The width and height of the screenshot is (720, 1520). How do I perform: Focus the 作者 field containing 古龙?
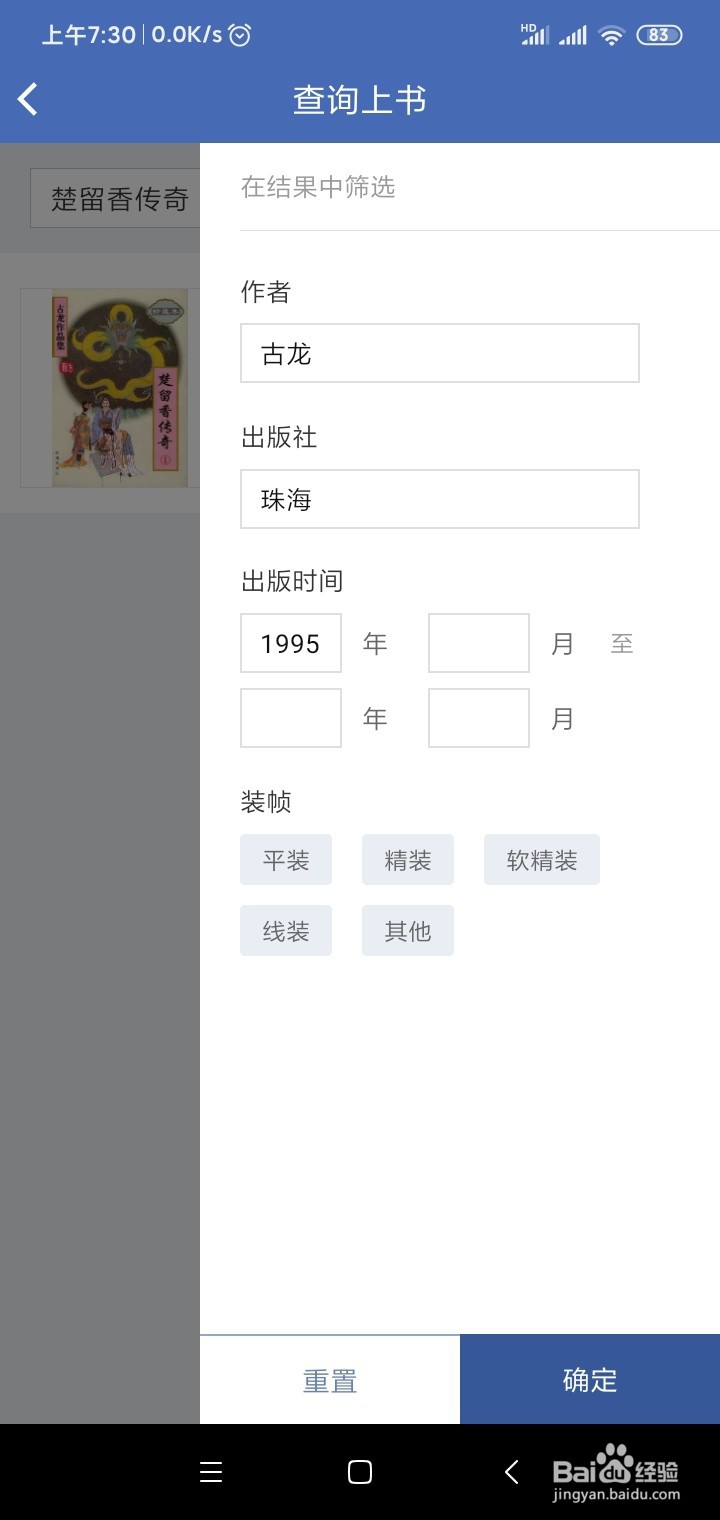click(440, 353)
